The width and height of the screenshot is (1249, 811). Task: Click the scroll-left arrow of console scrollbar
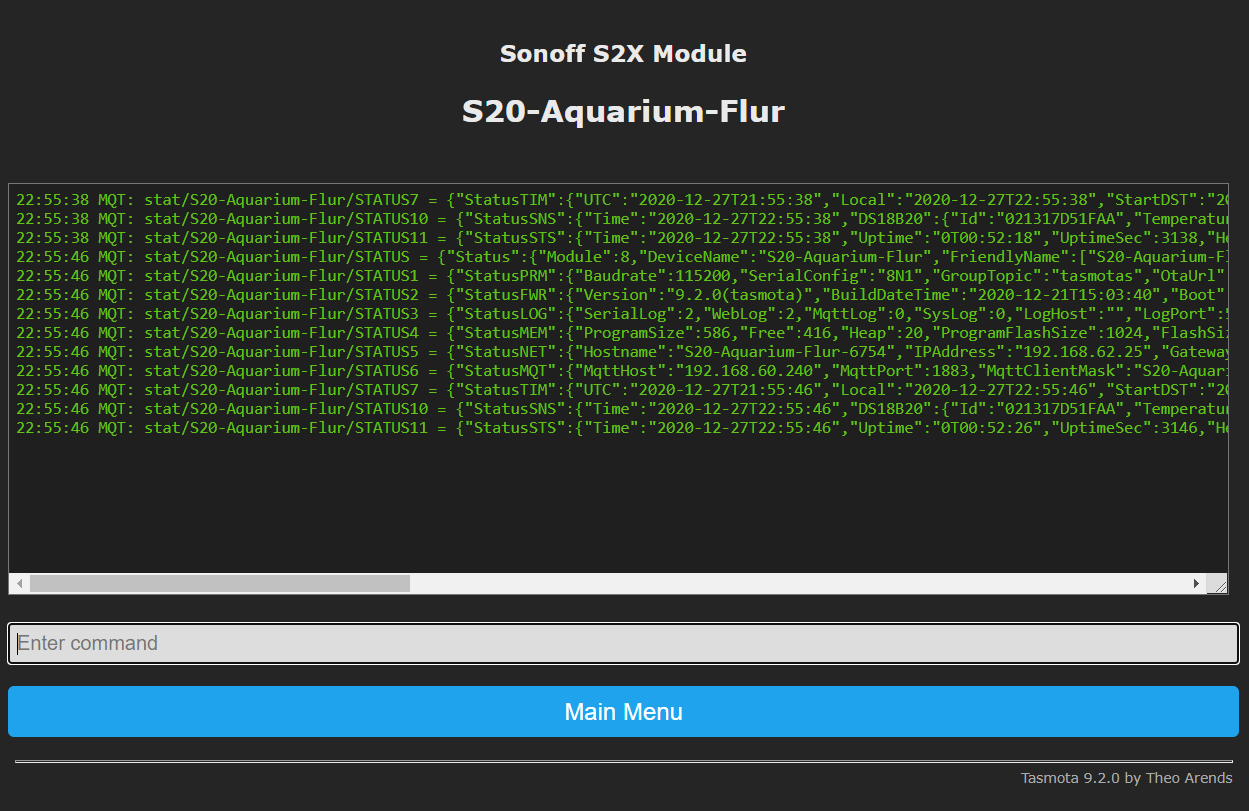tap(19, 583)
